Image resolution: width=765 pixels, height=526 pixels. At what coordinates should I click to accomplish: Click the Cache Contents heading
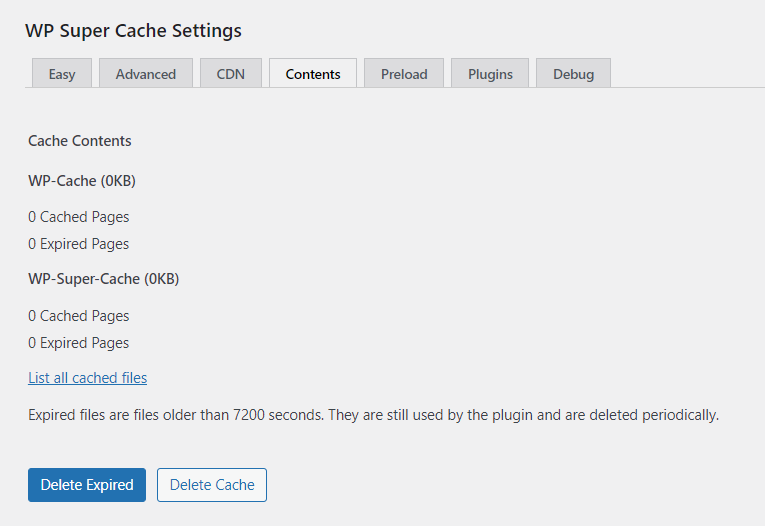80,141
